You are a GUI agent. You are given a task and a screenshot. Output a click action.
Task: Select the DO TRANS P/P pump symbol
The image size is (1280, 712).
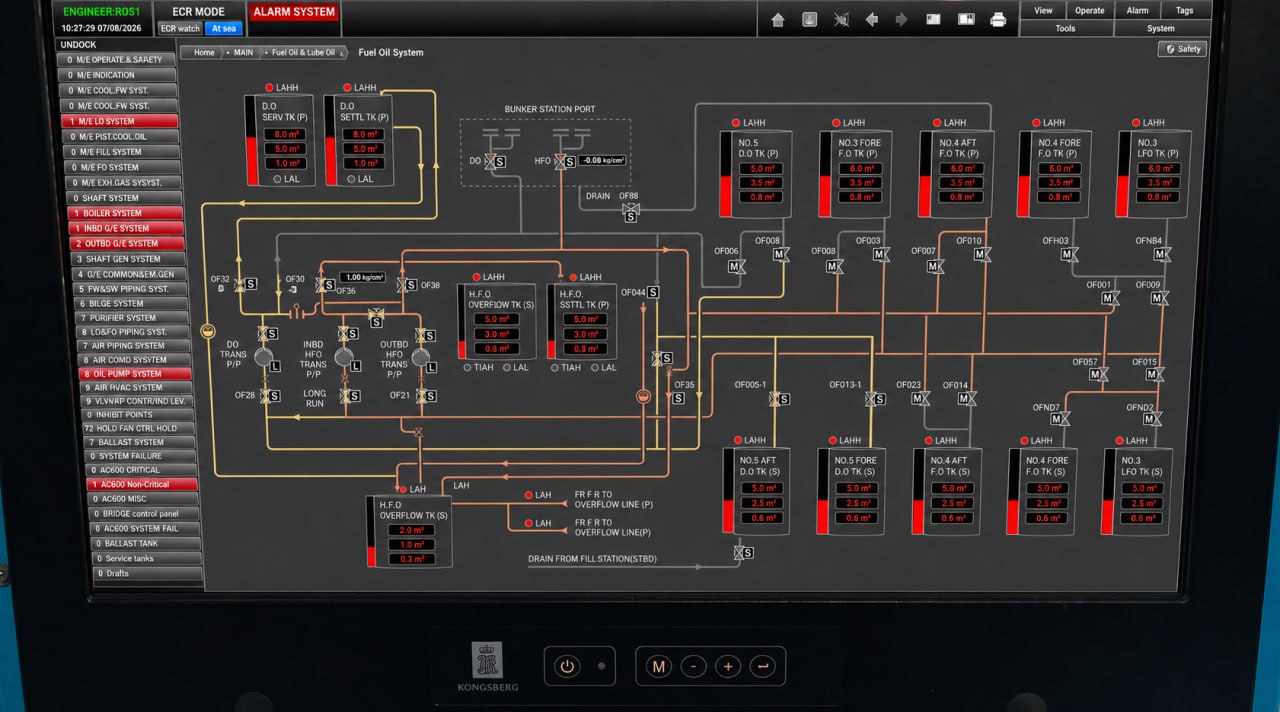[x=264, y=357]
